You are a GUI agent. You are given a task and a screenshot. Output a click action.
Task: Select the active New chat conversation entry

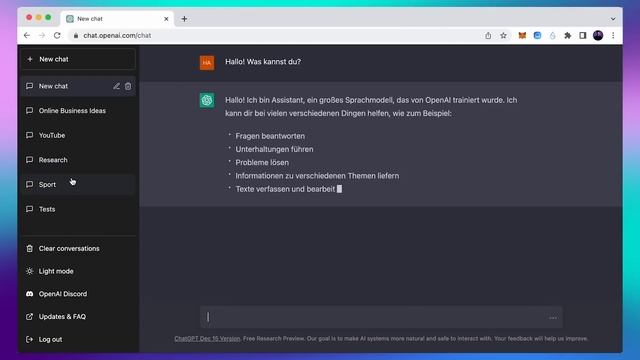(78, 86)
